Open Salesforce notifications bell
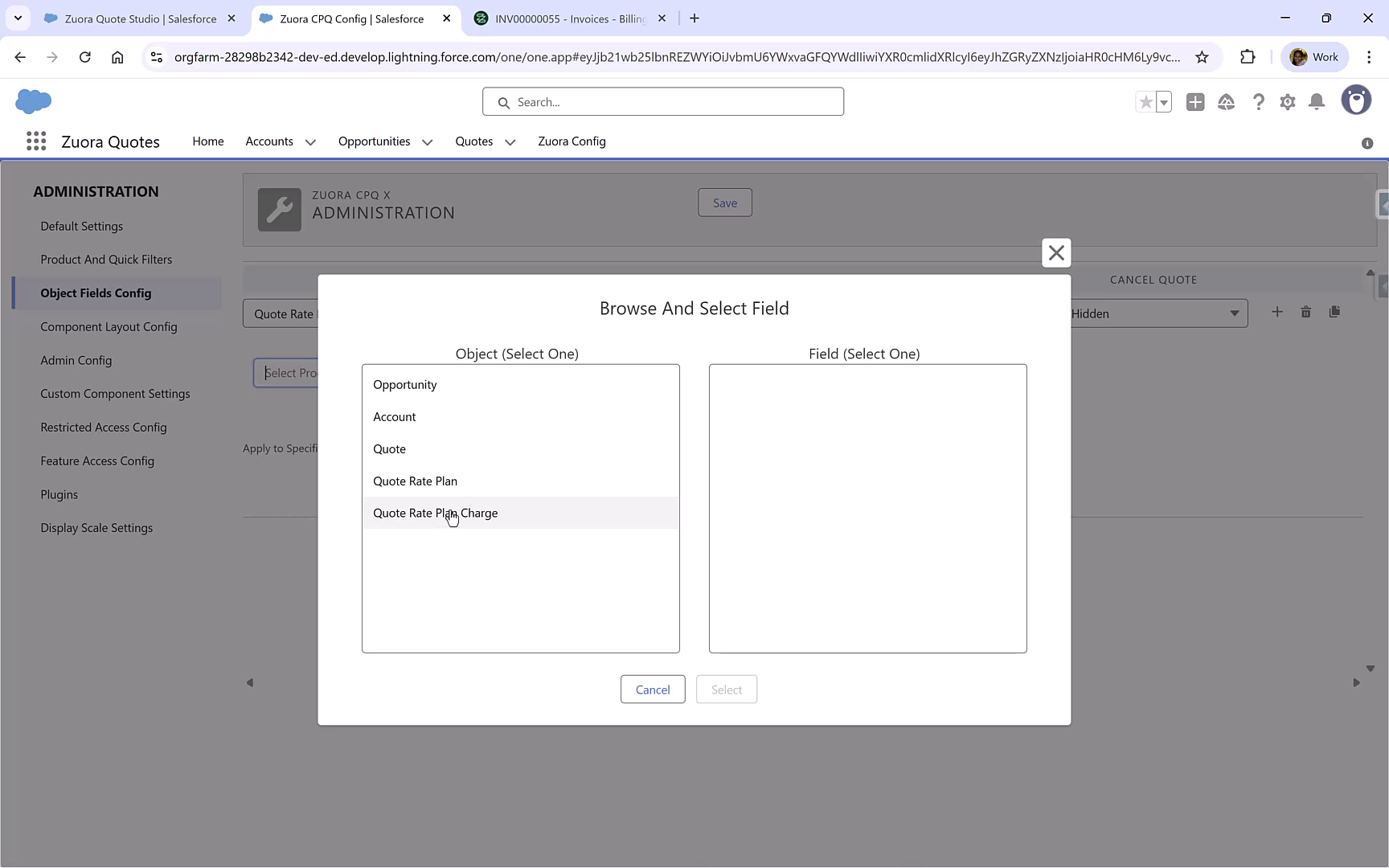Screen dimensions: 1389x868 [1316, 101]
